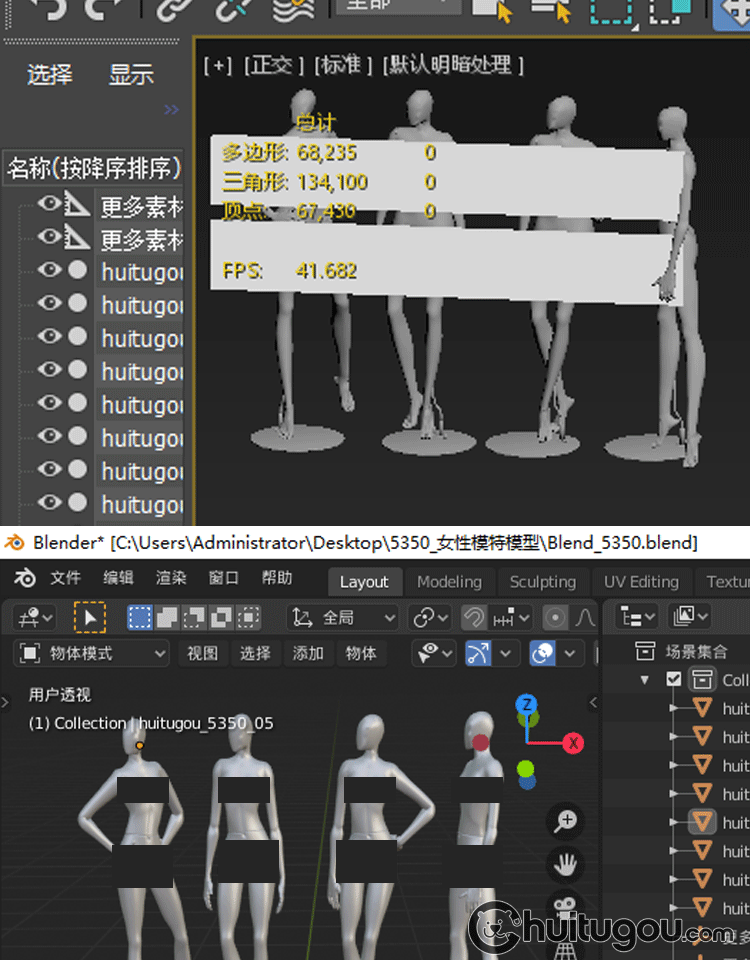Image resolution: width=750 pixels, height=960 pixels.
Task: Select the Blender tweak cursor tool
Action: [x=90, y=617]
